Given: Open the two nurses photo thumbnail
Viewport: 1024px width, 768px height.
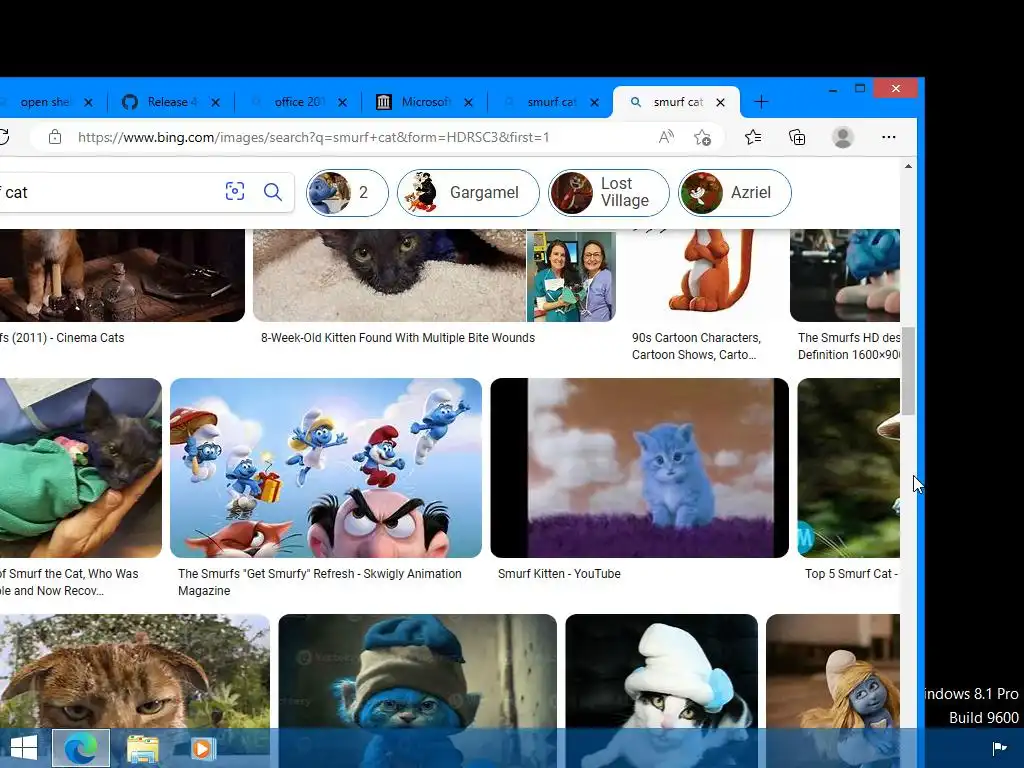Looking at the screenshot, I should point(571,275).
